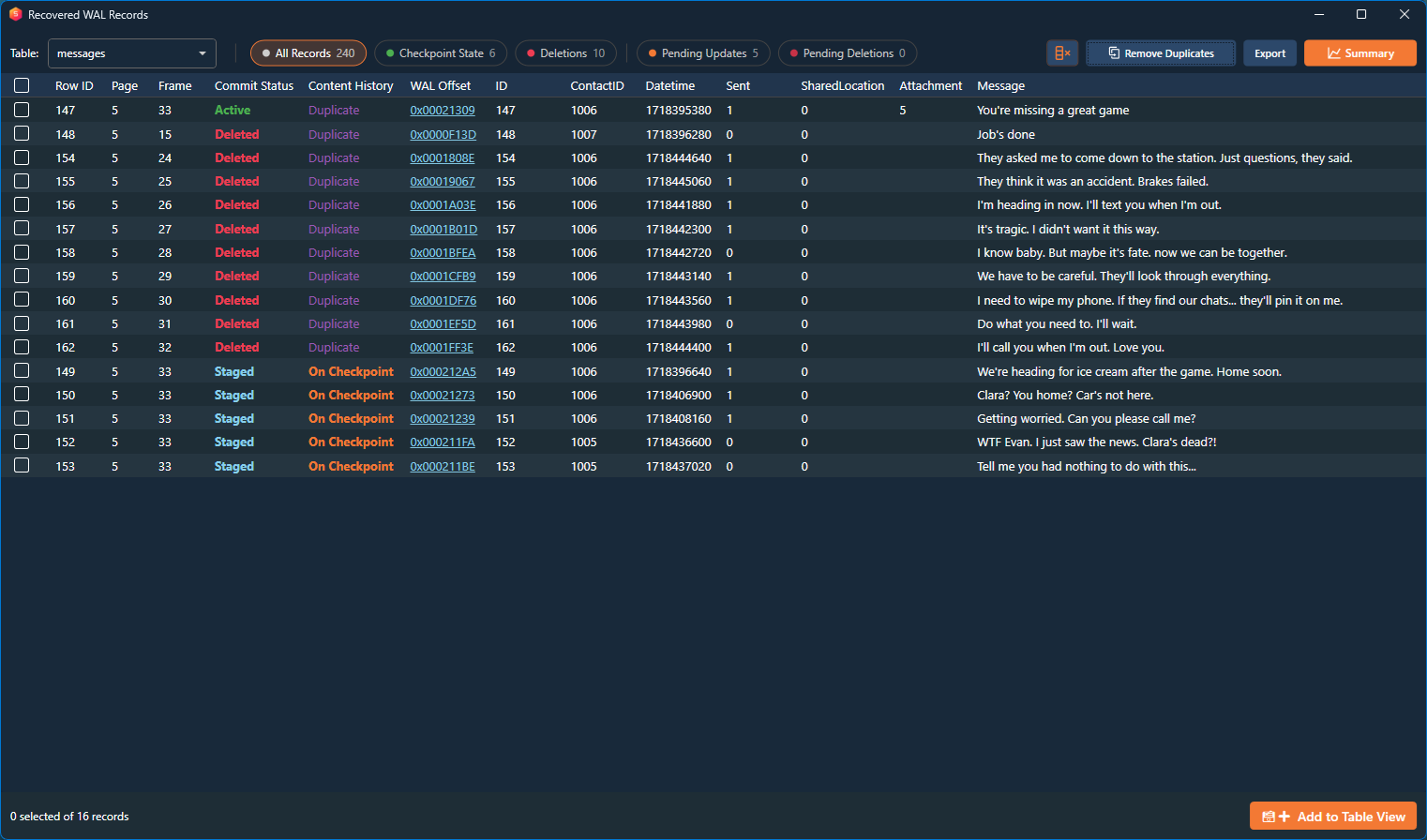This screenshot has width=1427, height=840.
Task: Select the Checkpoint State 6 filter
Action: click(441, 53)
